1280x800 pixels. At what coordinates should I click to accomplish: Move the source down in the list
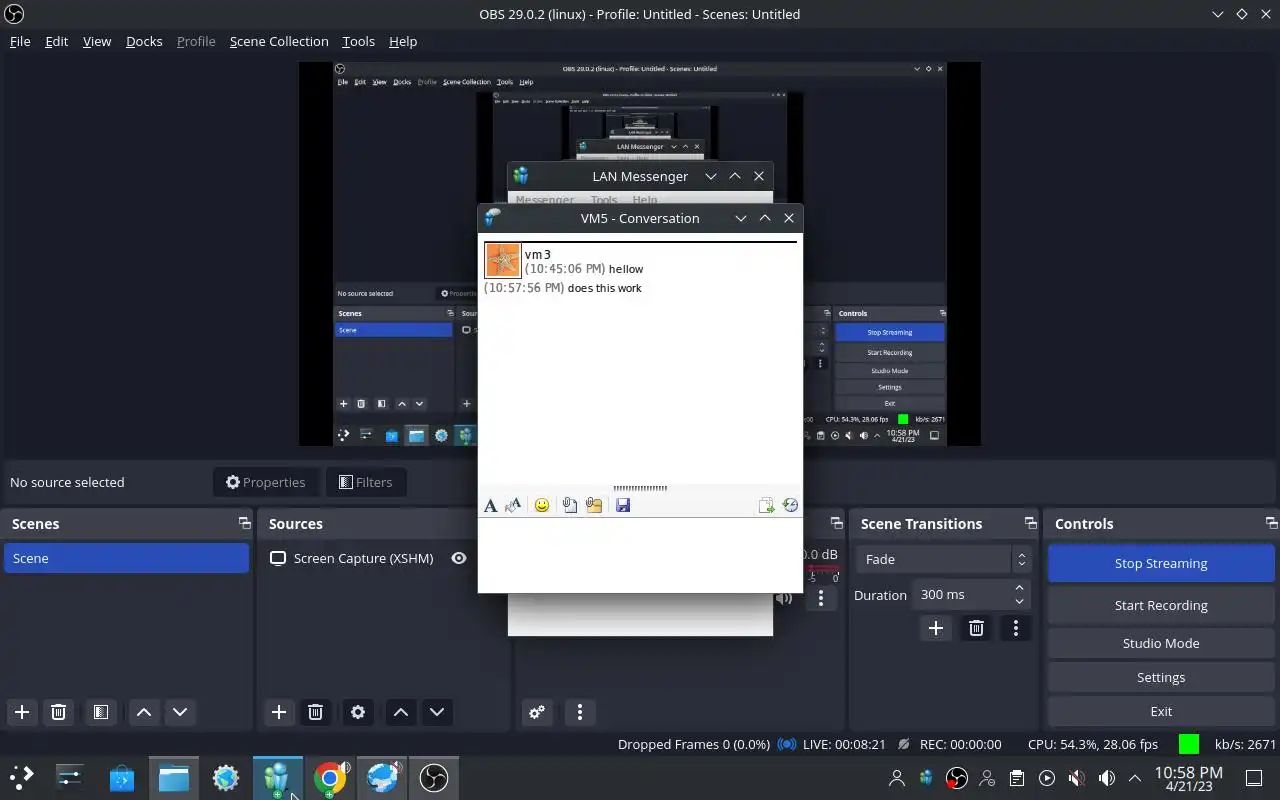[x=437, y=712]
